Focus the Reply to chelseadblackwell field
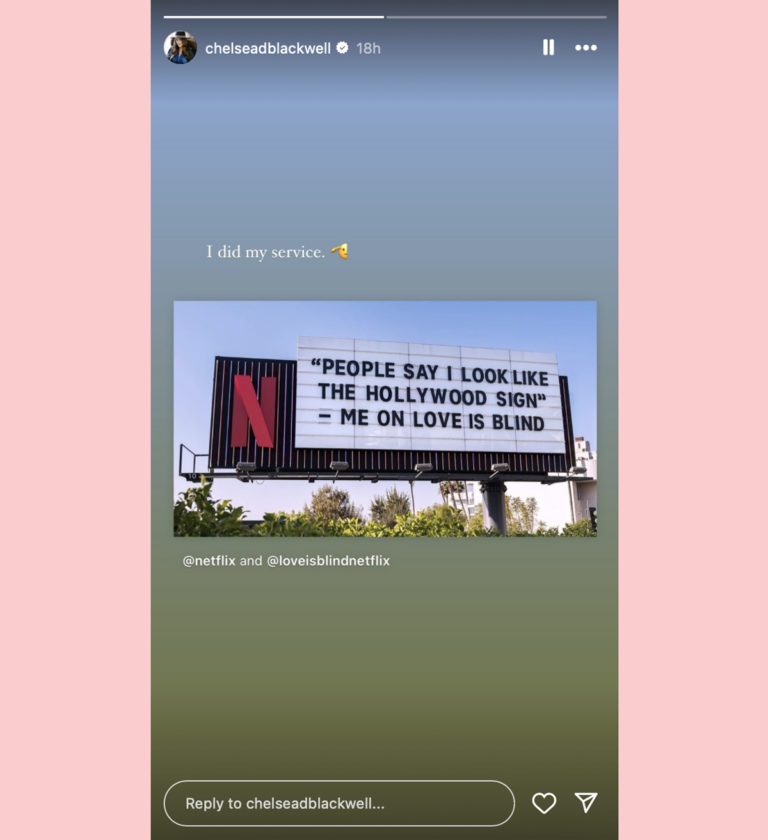The height and width of the screenshot is (840, 768). pyautogui.click(x=339, y=803)
